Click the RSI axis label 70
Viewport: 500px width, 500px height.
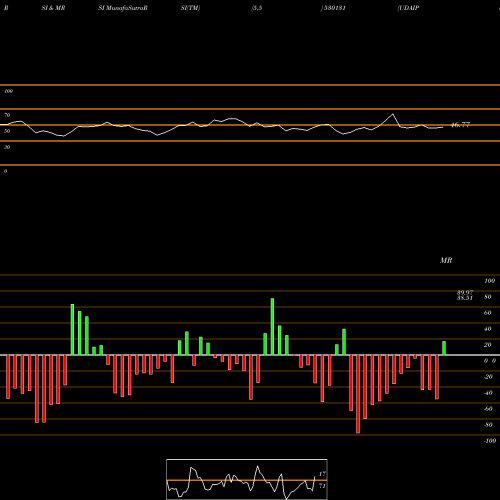7,115
